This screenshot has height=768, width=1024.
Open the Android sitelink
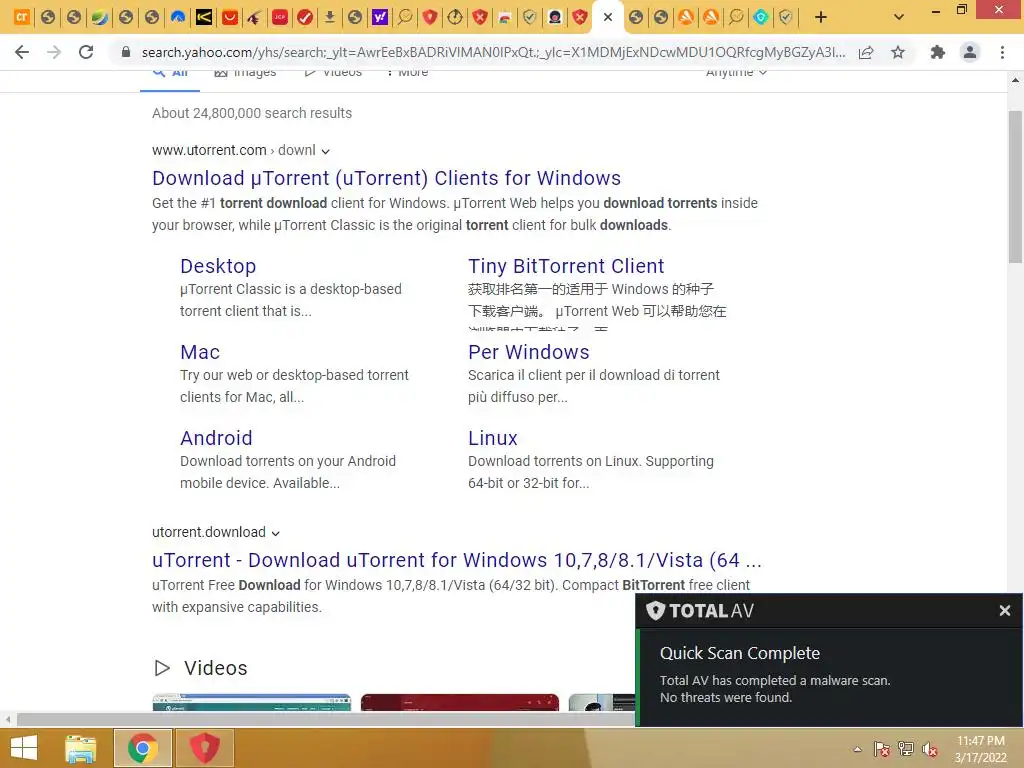(x=216, y=438)
